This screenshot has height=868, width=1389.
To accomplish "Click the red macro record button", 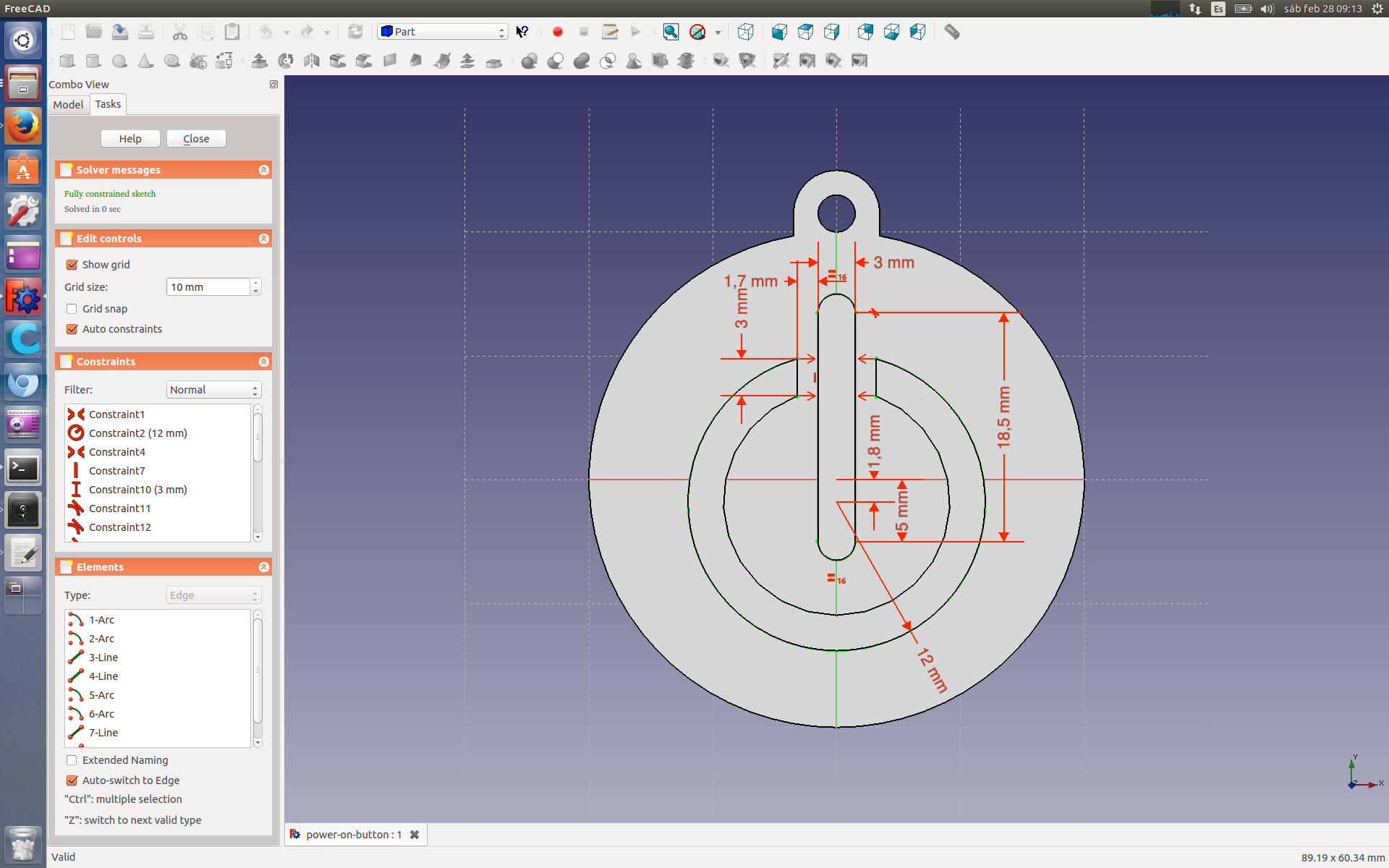I will point(558,32).
